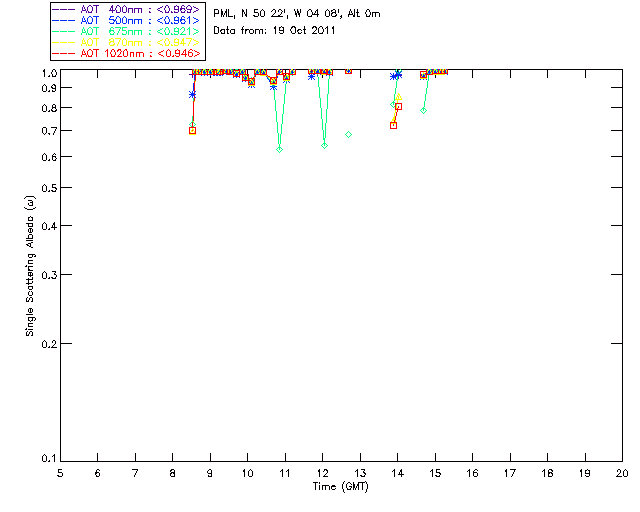Click the y-axis tick label 0.7
The height and width of the screenshot is (512, 640).
pos(49,131)
